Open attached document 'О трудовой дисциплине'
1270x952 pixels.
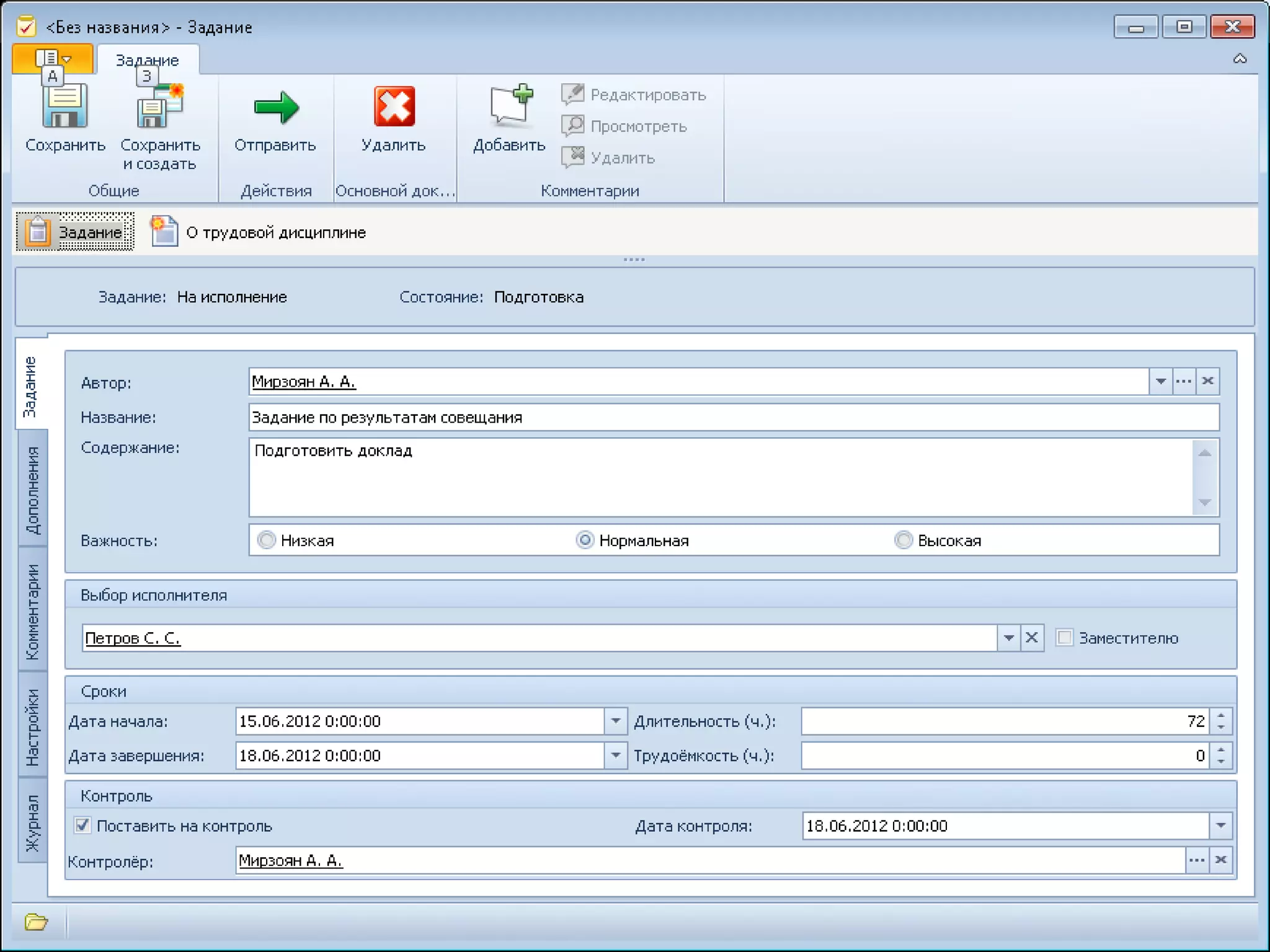(275, 232)
